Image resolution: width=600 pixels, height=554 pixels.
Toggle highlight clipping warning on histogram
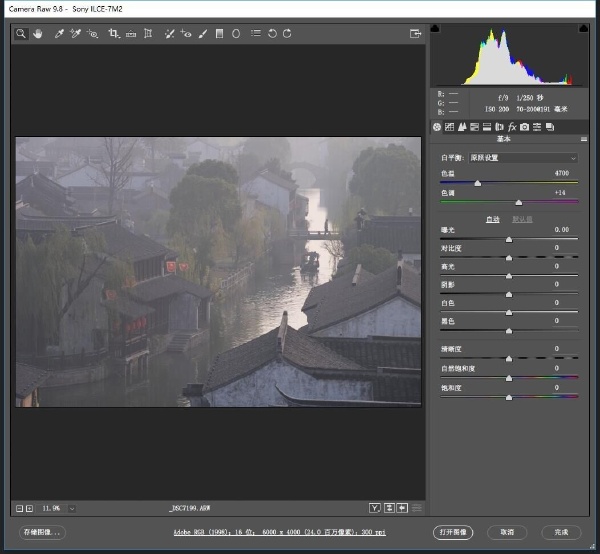pyautogui.click(x=573, y=28)
